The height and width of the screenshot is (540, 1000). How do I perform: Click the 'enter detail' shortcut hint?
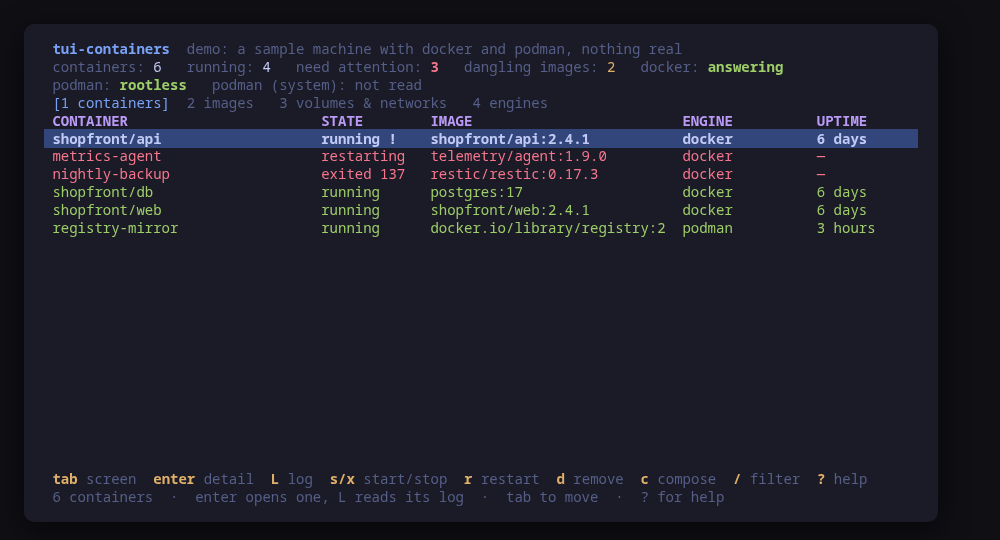click(x=203, y=479)
